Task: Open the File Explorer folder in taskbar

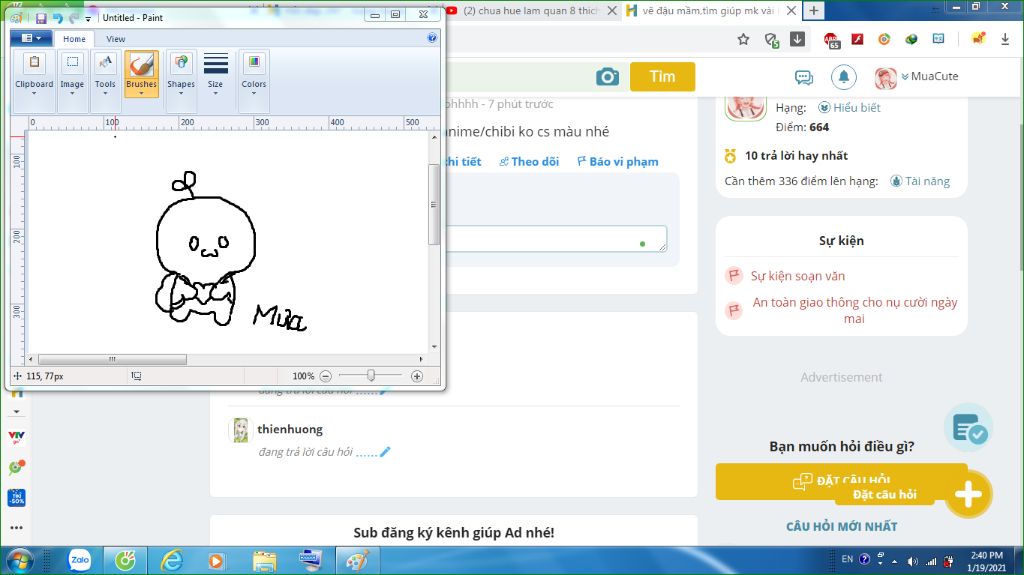Action: 264,561
